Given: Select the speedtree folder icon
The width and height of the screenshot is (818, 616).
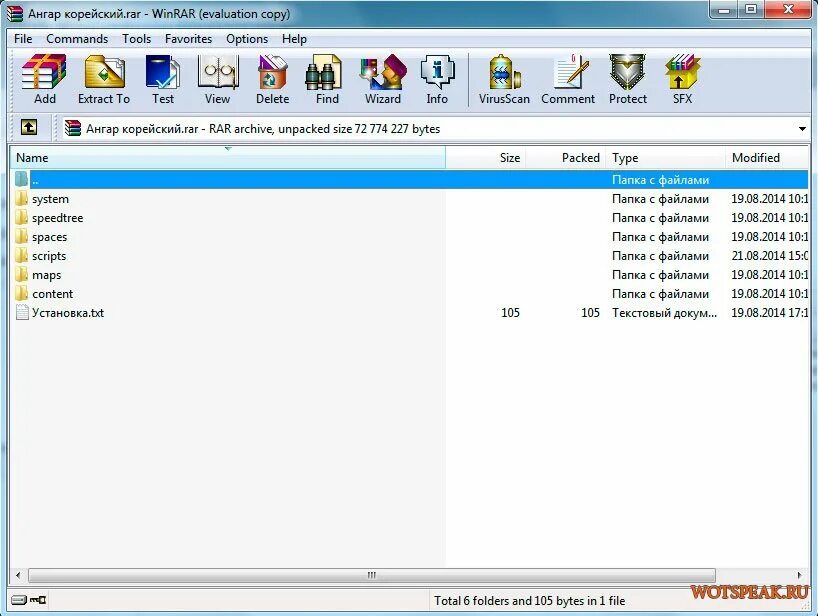Looking at the screenshot, I should click(x=21, y=218).
